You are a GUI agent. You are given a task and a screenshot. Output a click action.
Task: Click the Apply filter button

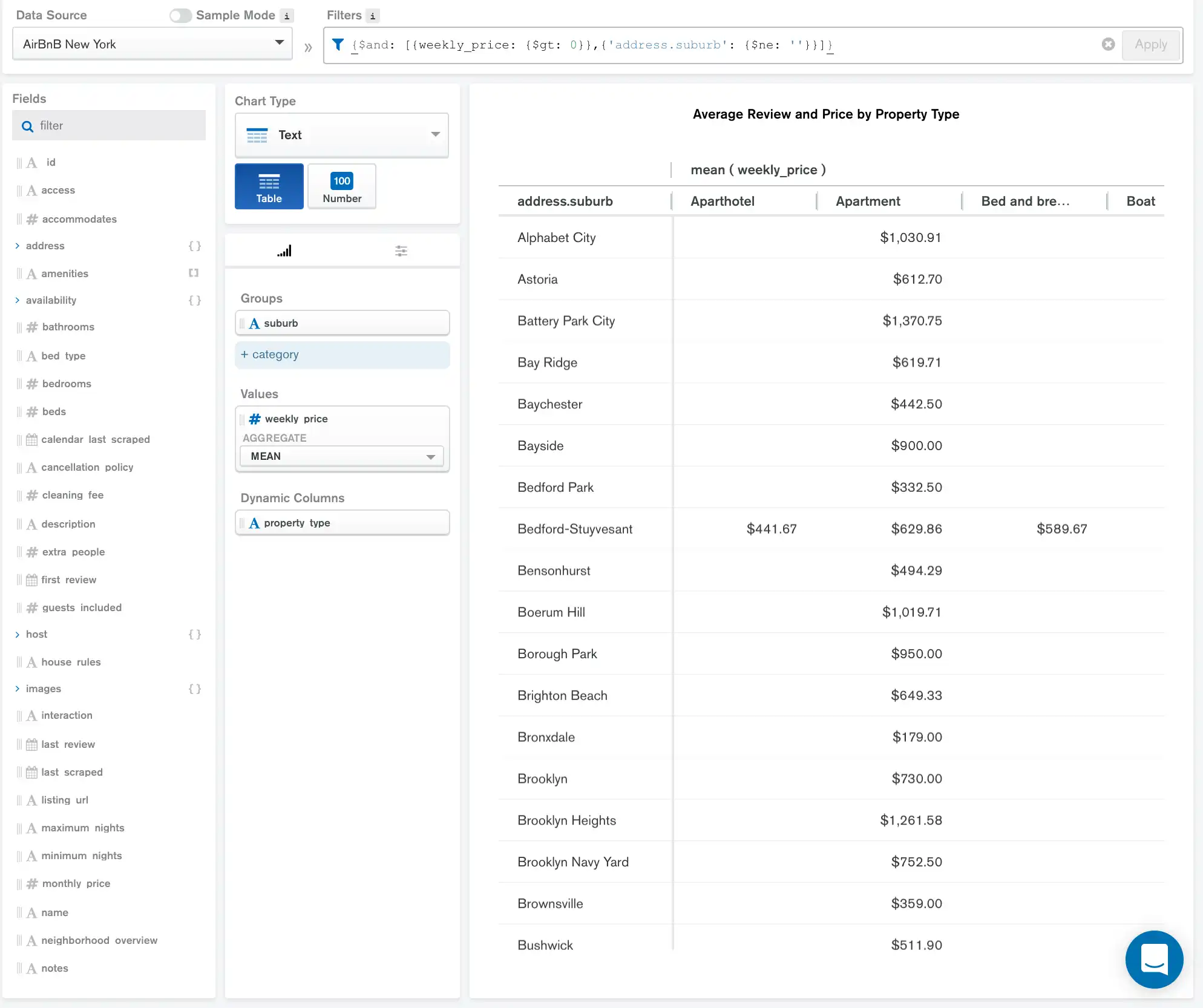point(1150,44)
